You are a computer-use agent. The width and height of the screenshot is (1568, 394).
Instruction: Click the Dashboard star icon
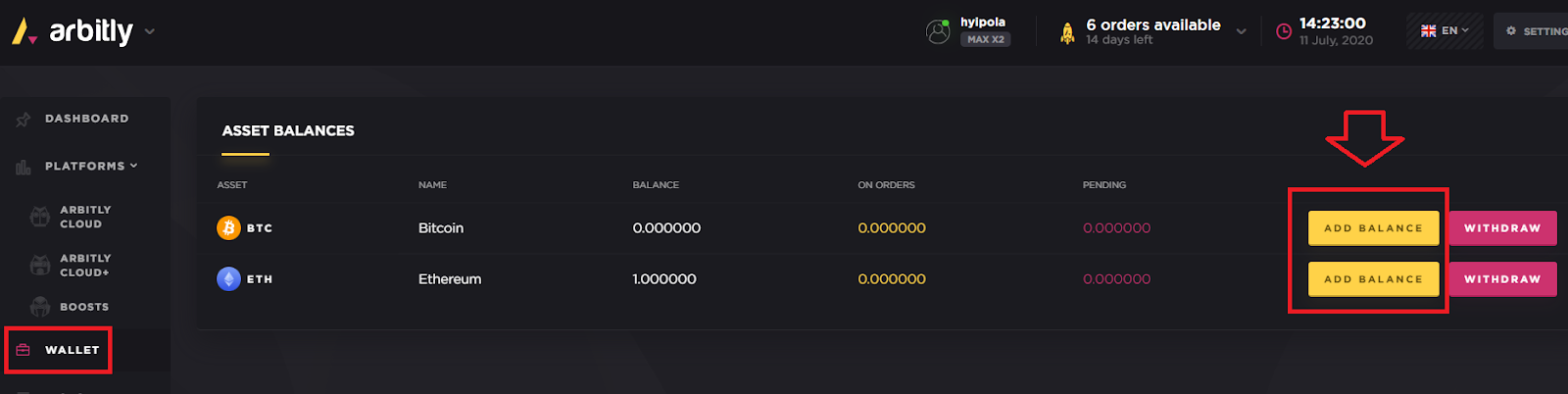pyautogui.click(x=24, y=120)
